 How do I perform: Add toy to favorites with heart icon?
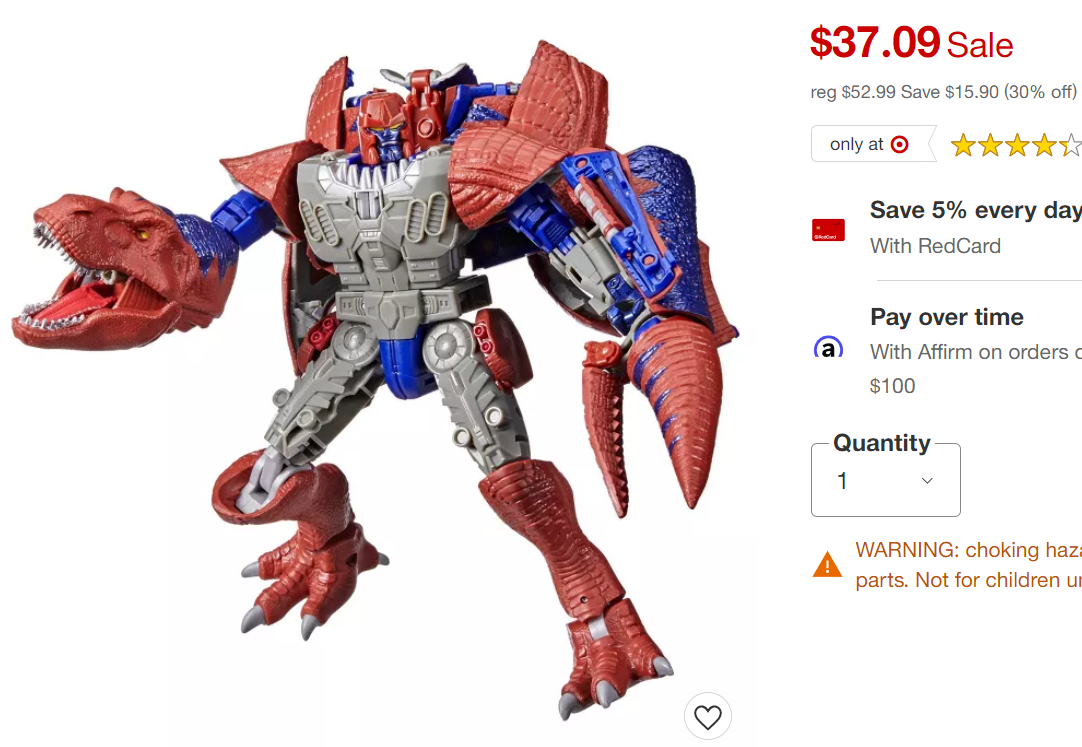(x=707, y=716)
